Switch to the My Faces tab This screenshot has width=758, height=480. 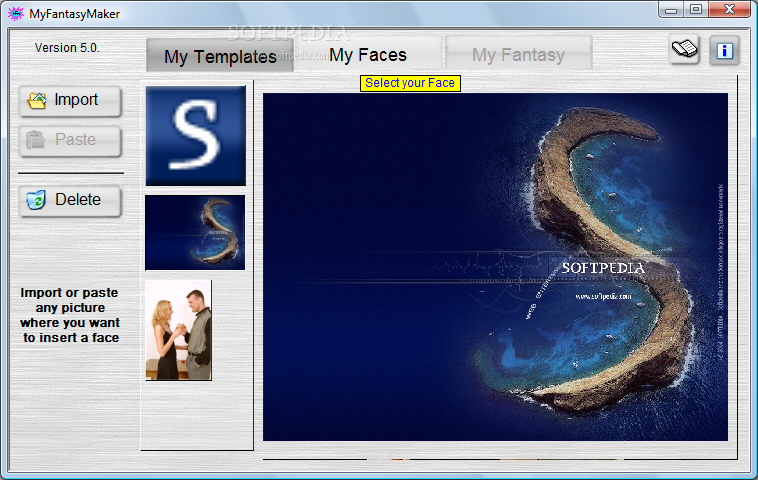point(368,55)
